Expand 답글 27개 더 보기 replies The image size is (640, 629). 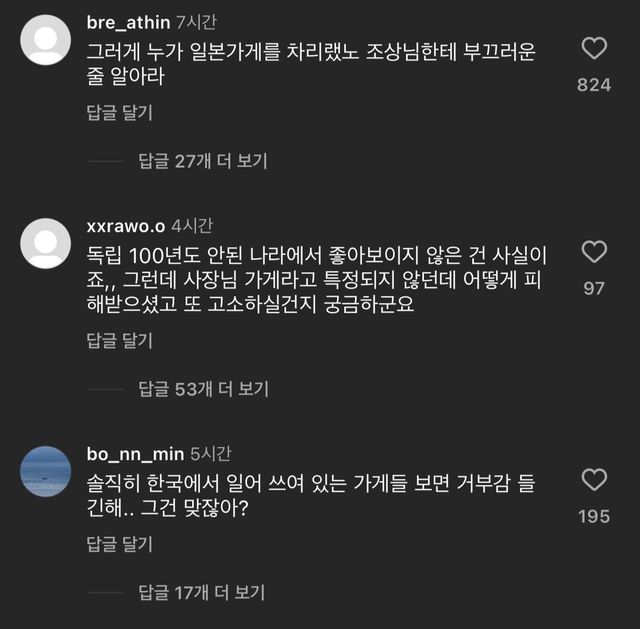203,160
